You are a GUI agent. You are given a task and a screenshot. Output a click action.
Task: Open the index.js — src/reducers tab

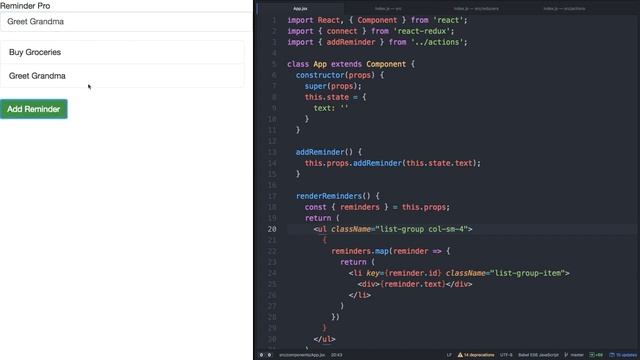click(x=476, y=8)
